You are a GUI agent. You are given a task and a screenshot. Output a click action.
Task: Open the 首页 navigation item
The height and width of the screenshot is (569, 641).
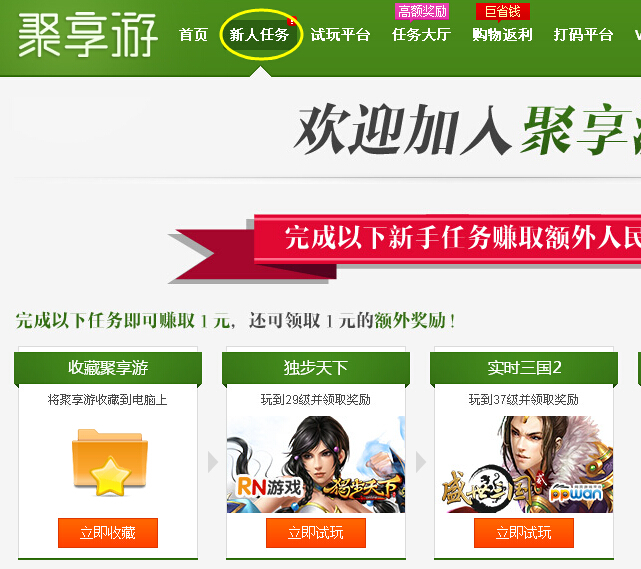(x=193, y=35)
